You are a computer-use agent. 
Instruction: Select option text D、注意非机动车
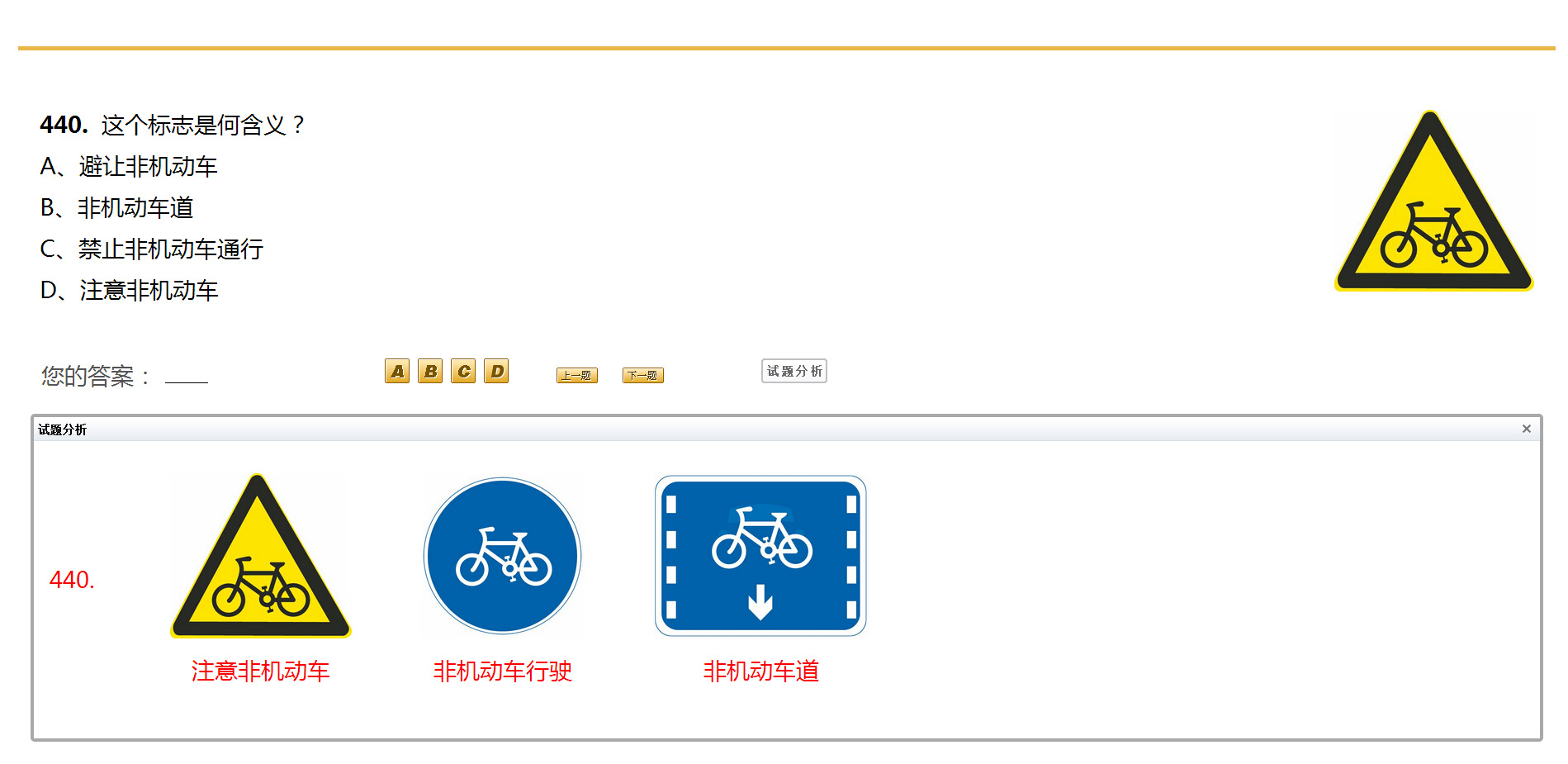[x=129, y=291]
